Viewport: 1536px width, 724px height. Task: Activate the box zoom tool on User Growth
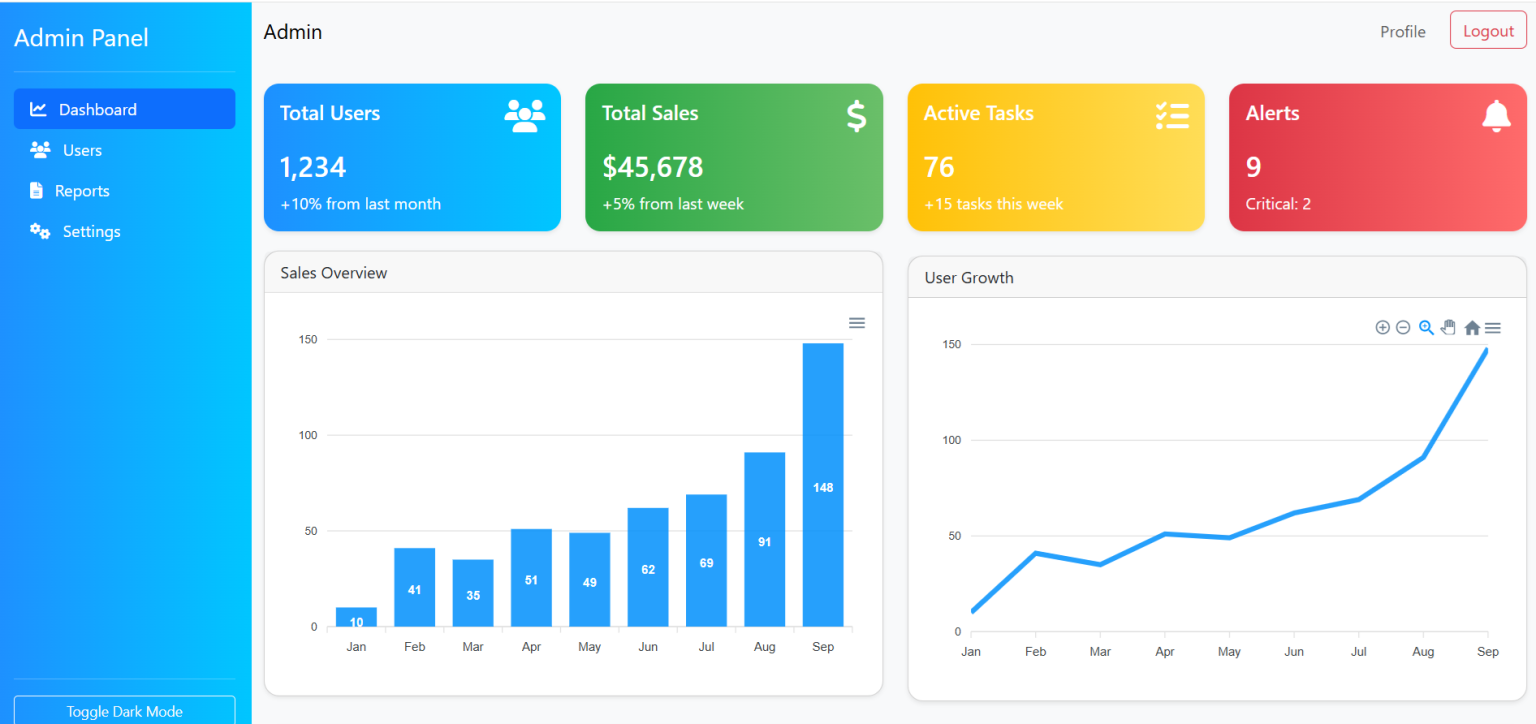click(1426, 327)
